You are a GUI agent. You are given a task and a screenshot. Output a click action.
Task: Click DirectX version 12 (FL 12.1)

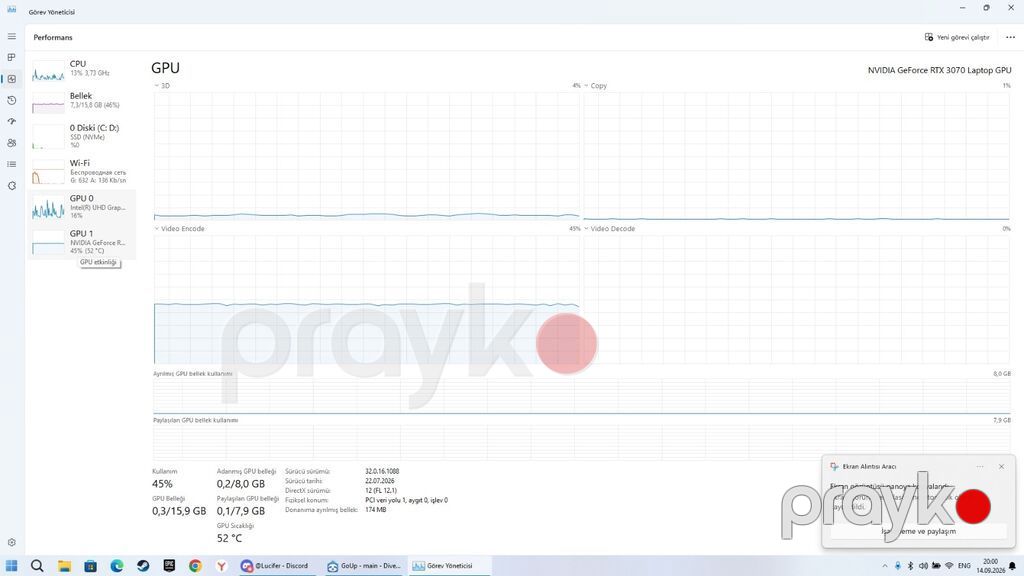click(x=381, y=490)
